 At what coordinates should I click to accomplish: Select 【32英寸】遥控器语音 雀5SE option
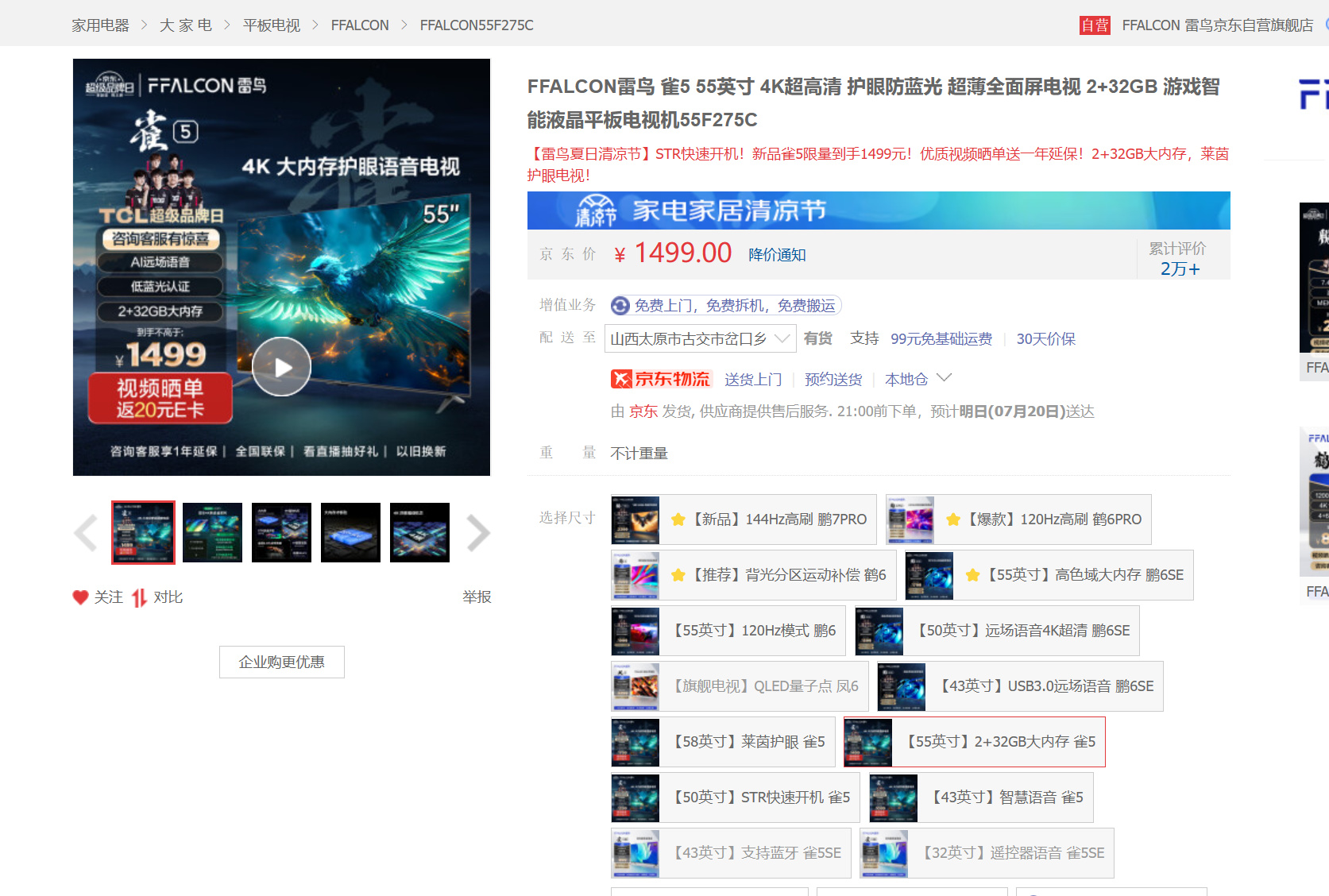point(987,853)
